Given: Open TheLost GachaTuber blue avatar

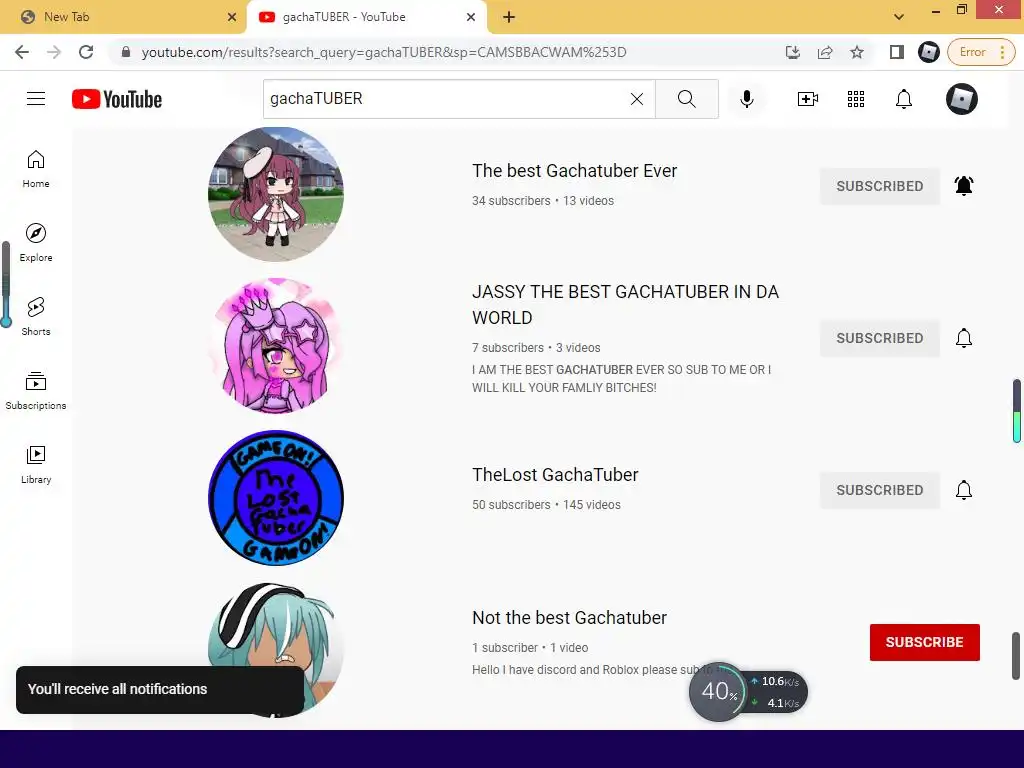Looking at the screenshot, I should pos(276,498).
